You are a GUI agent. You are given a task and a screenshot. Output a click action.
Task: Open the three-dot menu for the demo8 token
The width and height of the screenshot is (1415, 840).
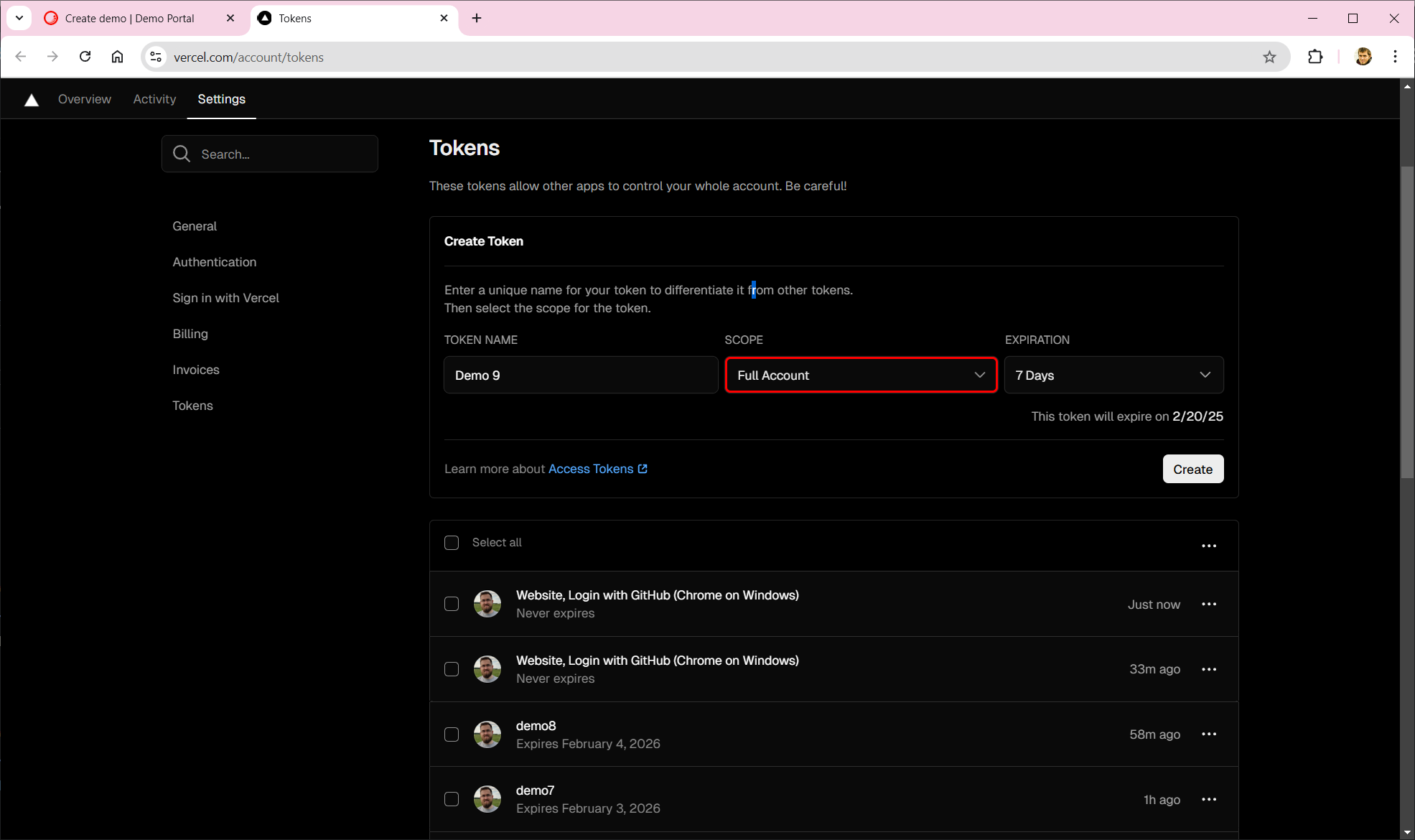1209,734
